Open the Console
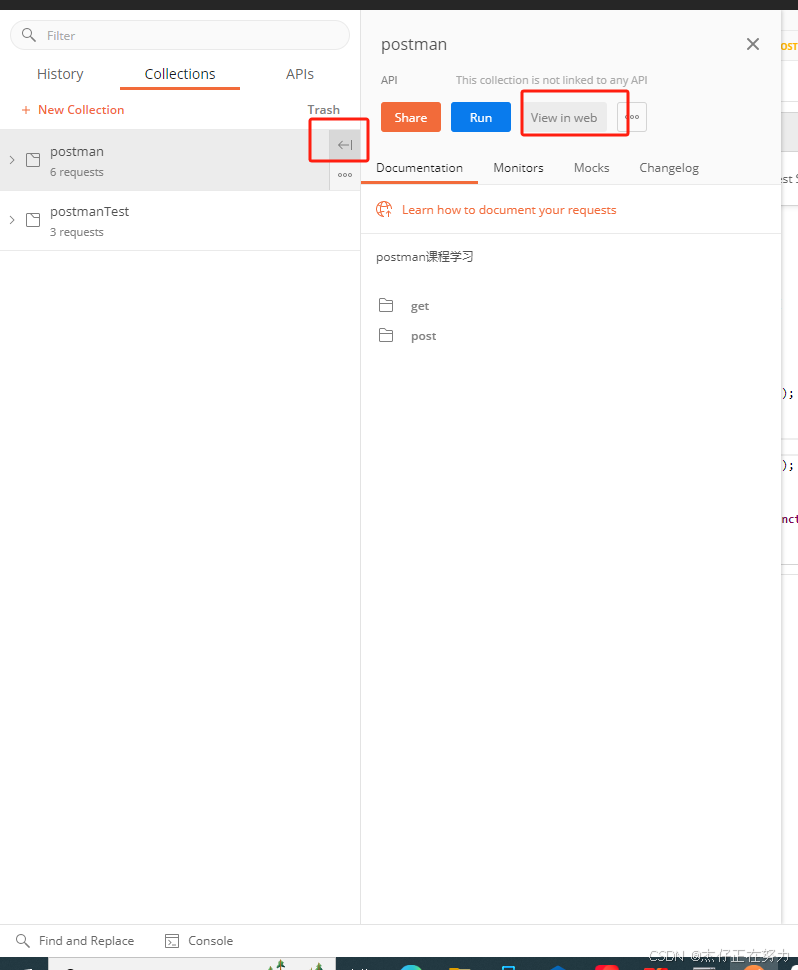The height and width of the screenshot is (970, 798). point(210,940)
